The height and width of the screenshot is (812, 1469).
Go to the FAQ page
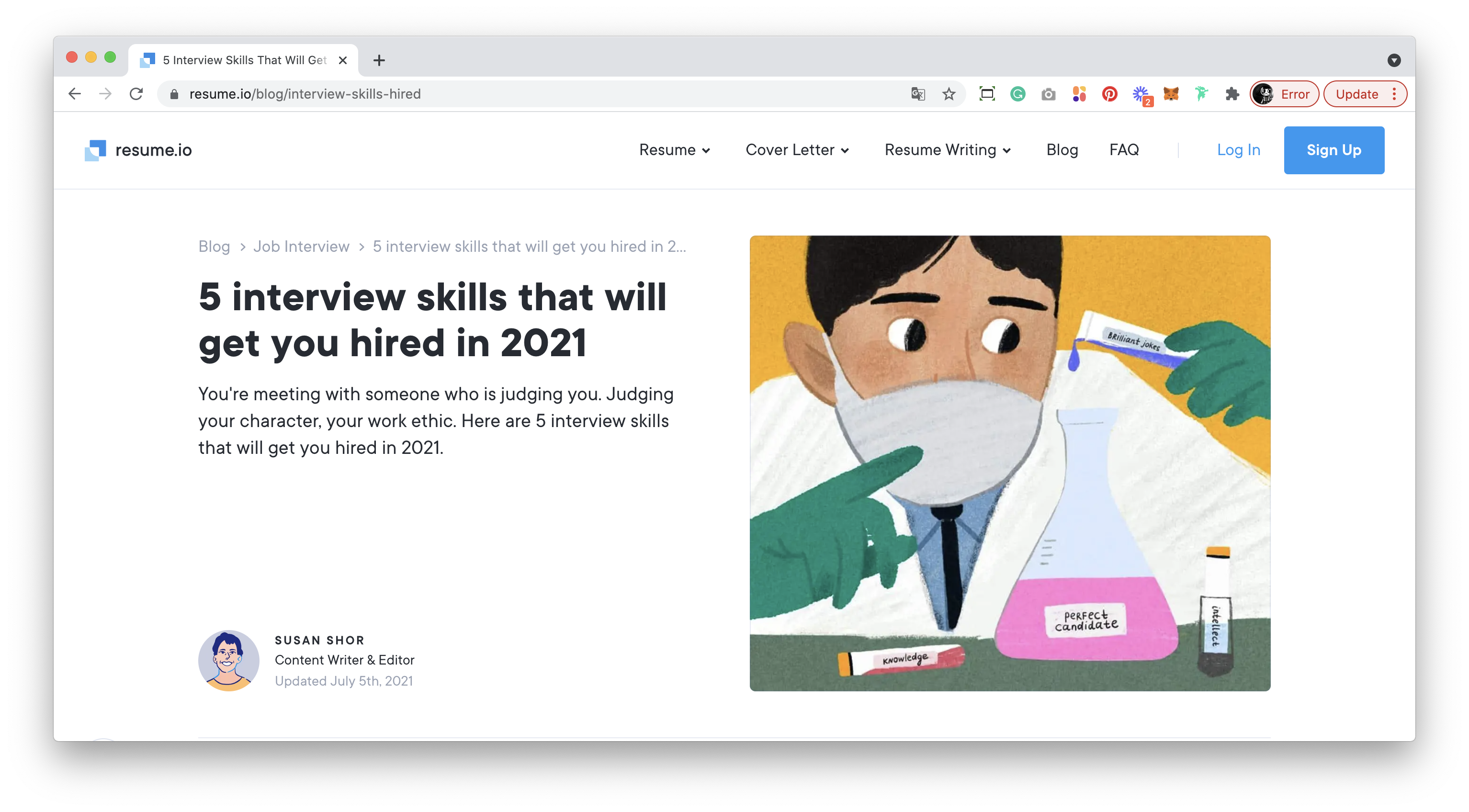[x=1123, y=150]
